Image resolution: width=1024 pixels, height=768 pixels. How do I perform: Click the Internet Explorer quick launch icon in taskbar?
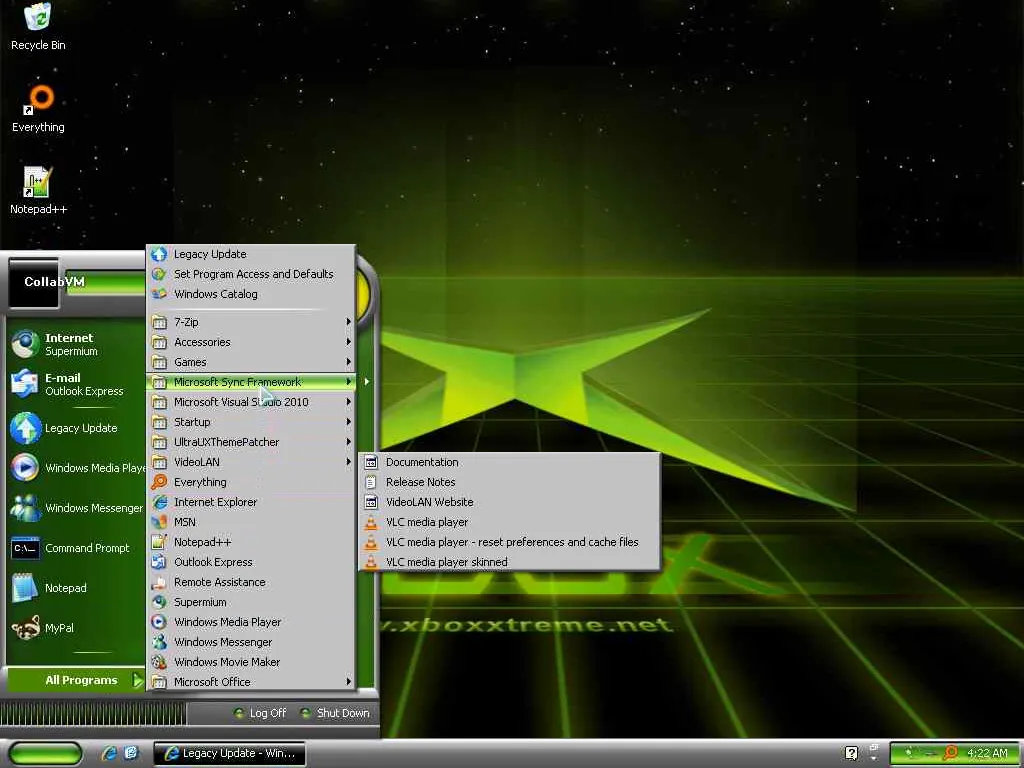(x=109, y=753)
